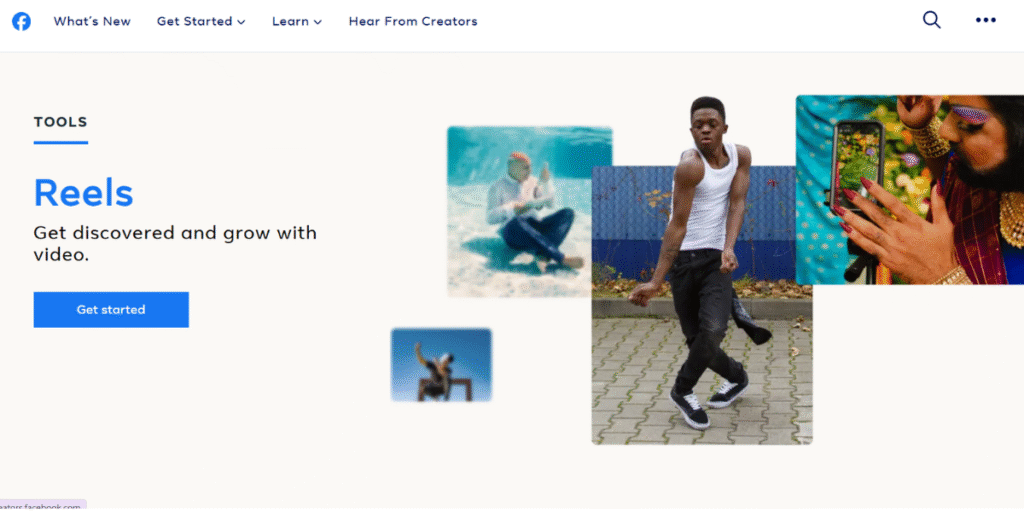Screen dimensions: 1024x512
Task: Open the search magnifier icon
Action: pos(931,20)
